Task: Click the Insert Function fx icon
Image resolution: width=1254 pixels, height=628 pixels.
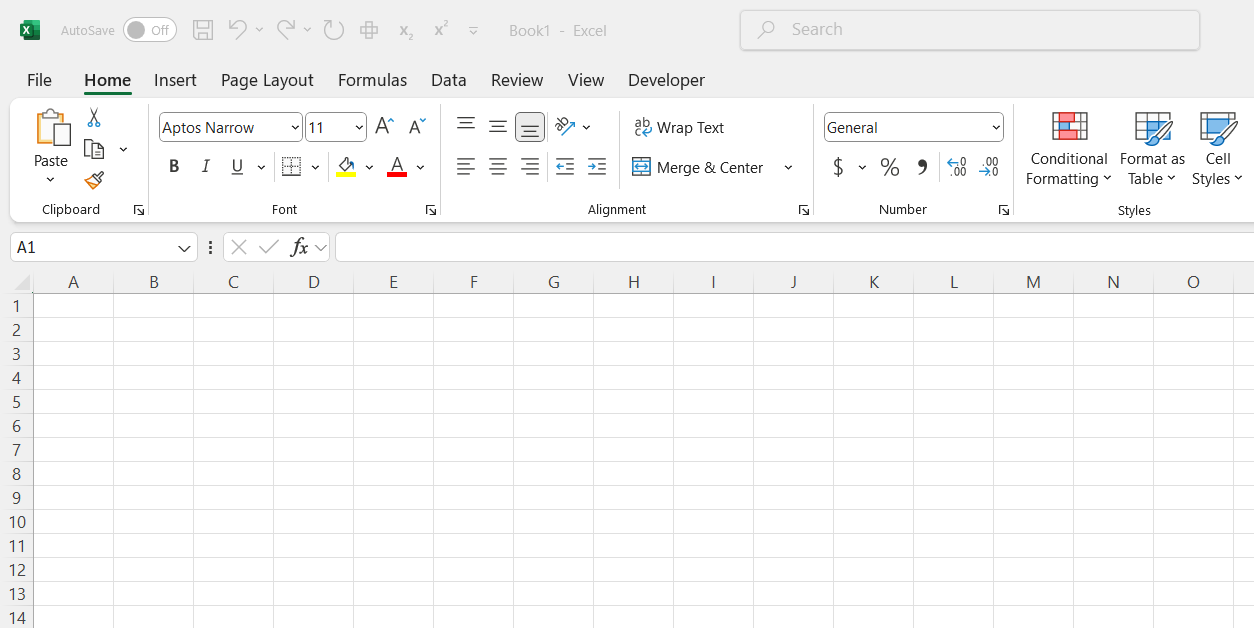Action: pyautogui.click(x=299, y=247)
